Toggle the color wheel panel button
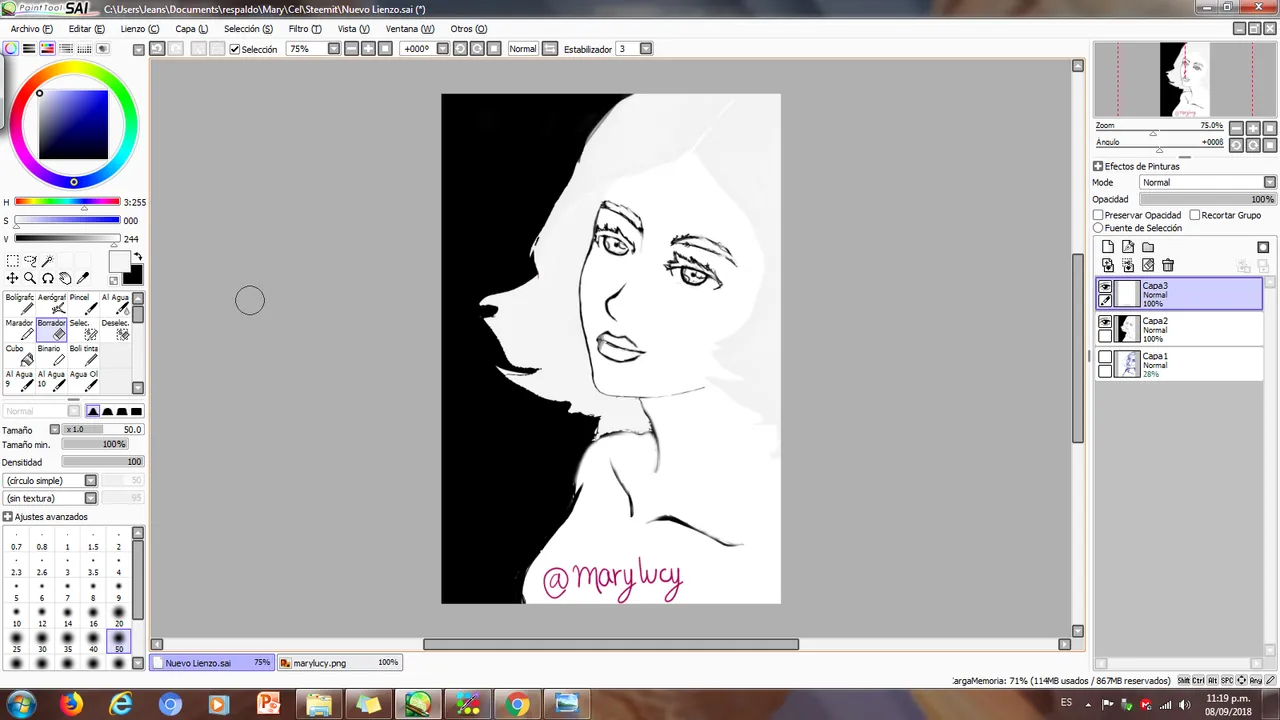 tap(11, 48)
